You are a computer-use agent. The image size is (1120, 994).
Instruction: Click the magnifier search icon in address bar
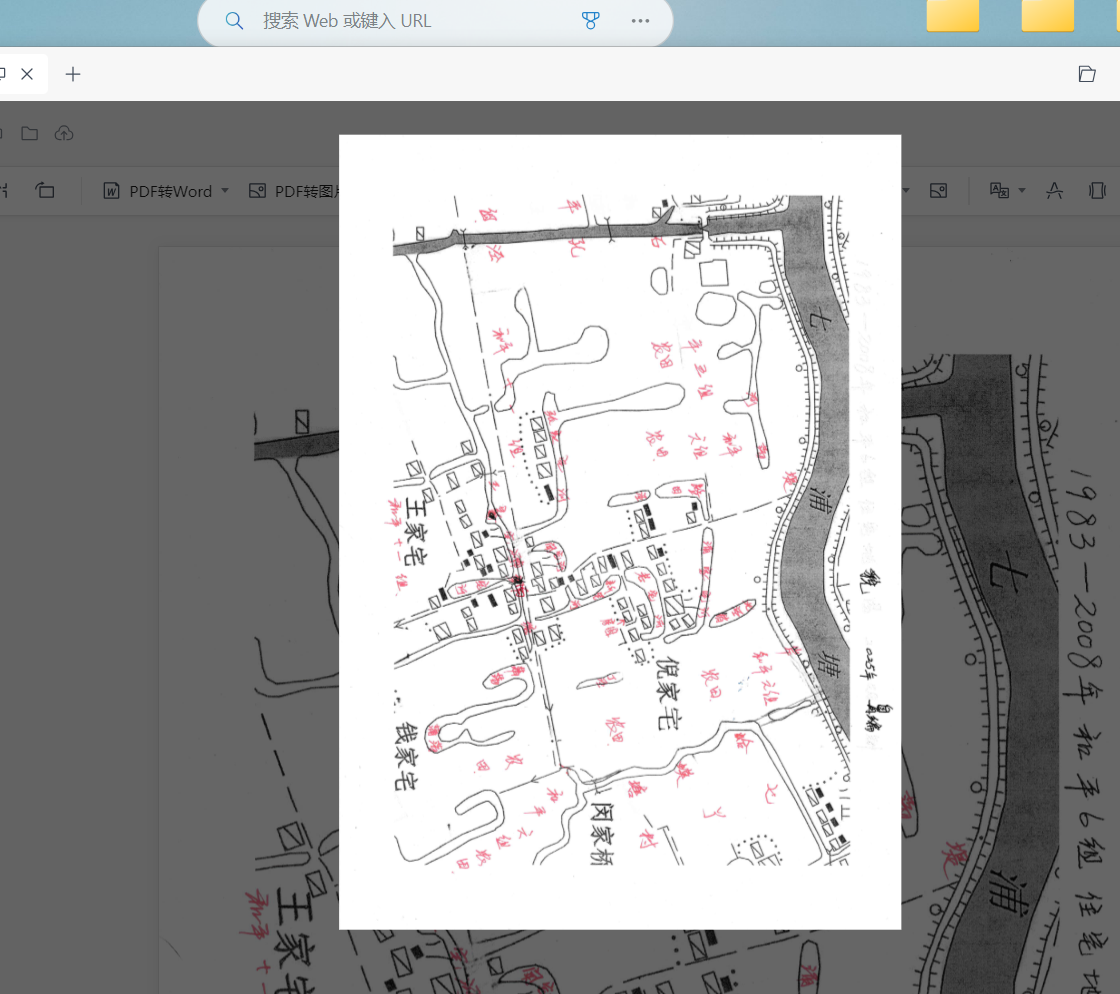[234, 21]
